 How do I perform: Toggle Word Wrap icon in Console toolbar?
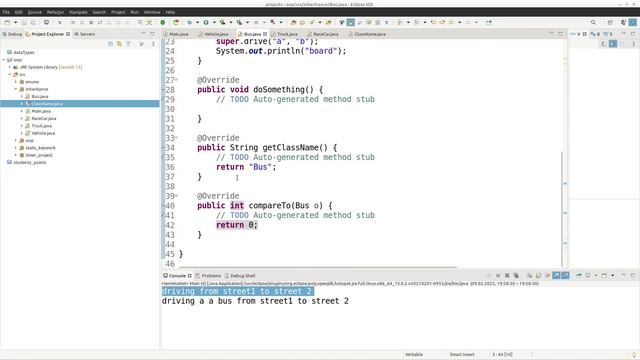coord(548,276)
